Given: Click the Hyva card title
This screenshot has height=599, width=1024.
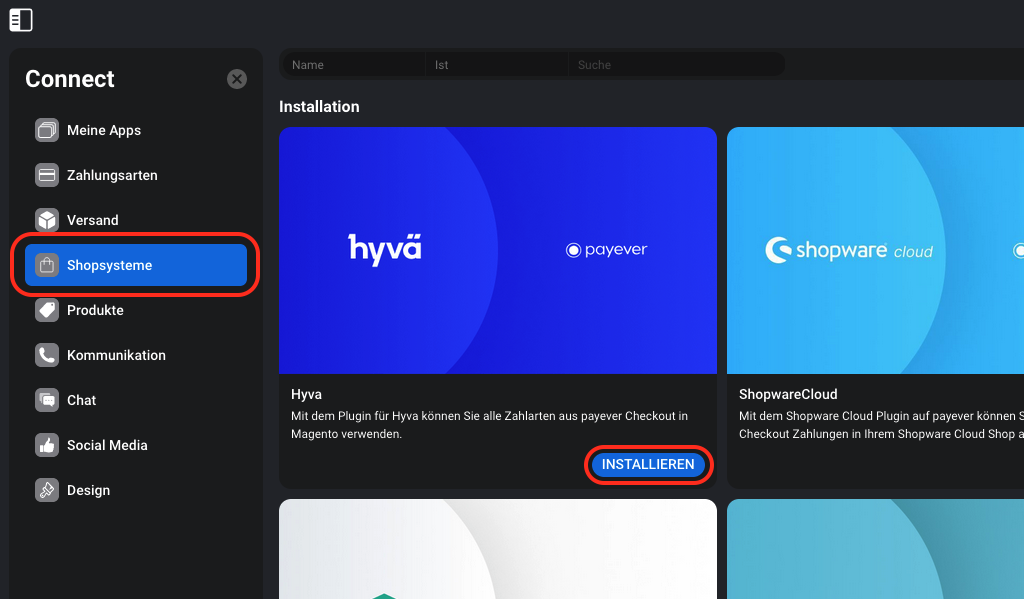Looking at the screenshot, I should 306,395.
